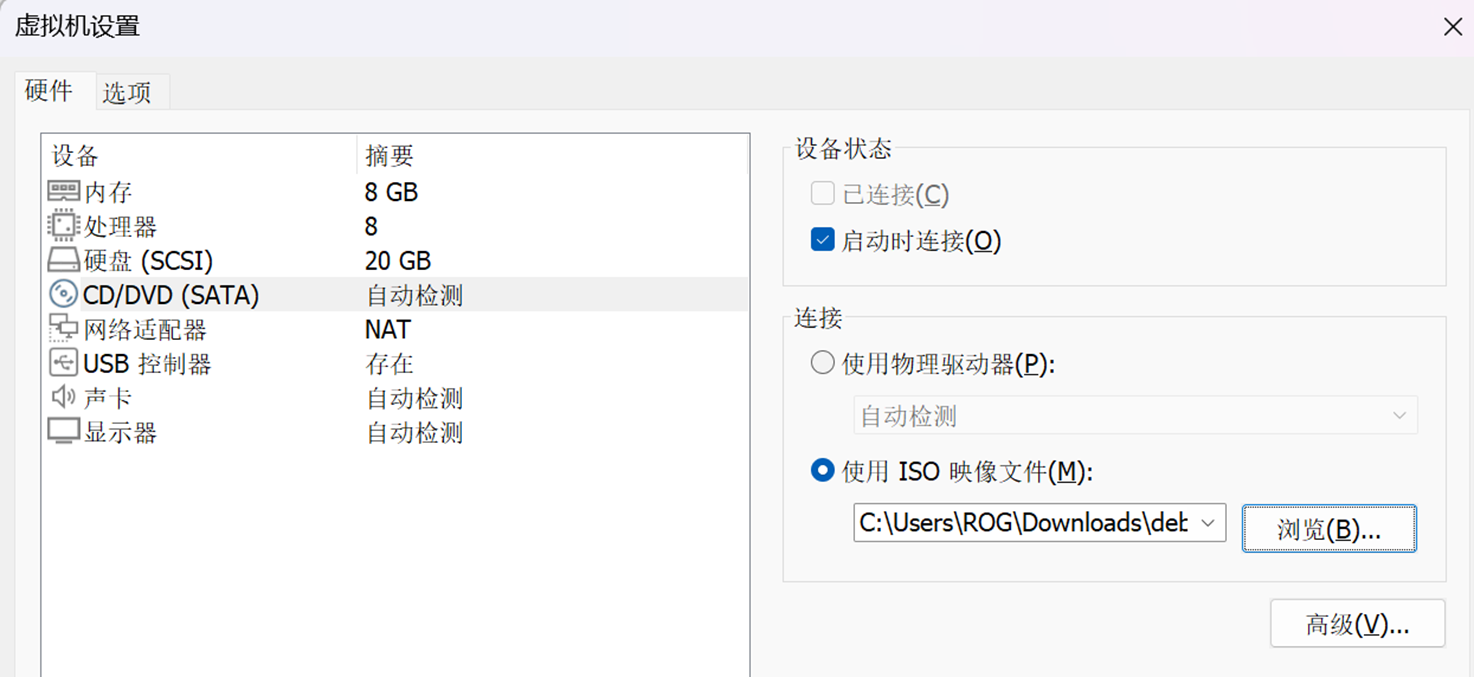Viewport: 1474px width, 677px height.
Task: Switch to the 选项 (Options) tab
Action: [x=127, y=93]
